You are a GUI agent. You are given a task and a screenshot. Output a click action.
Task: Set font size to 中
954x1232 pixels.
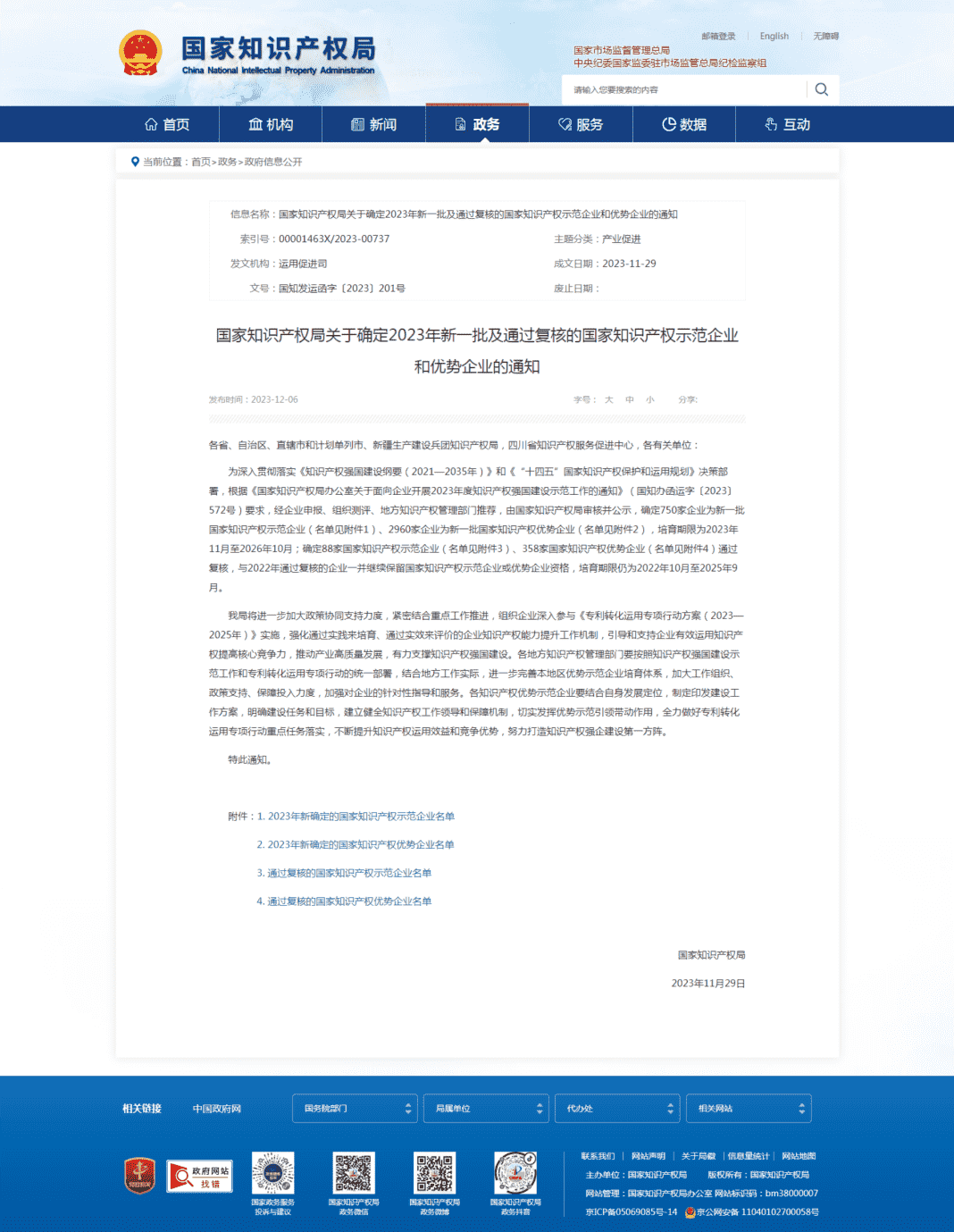point(630,399)
